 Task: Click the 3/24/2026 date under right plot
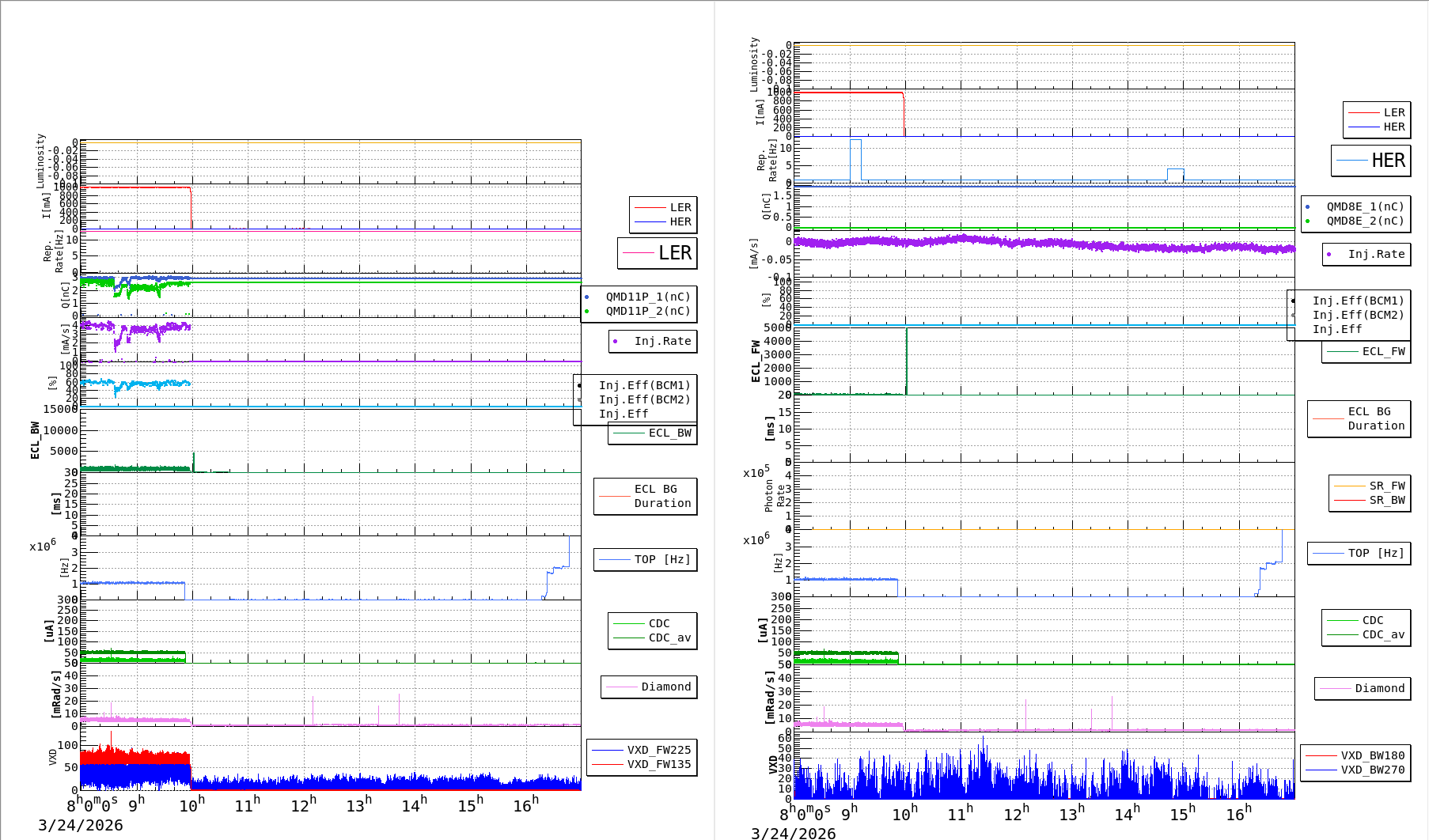click(794, 833)
